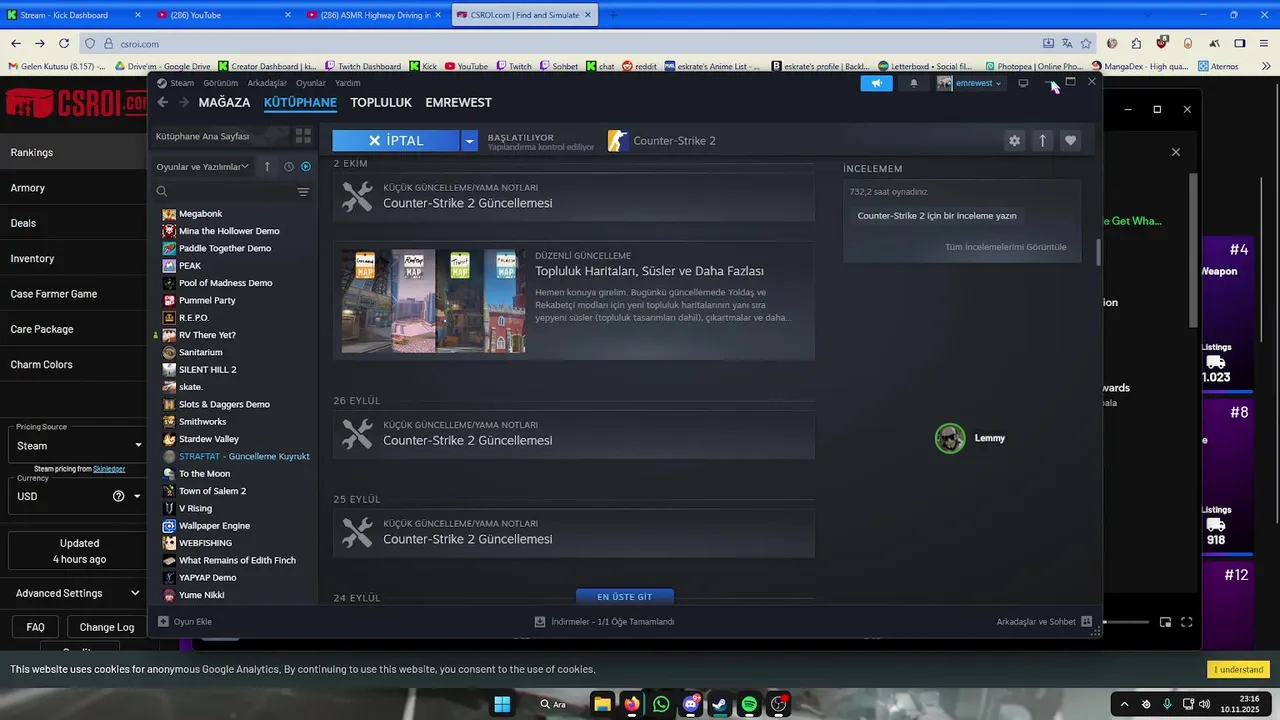Image resolution: width=1280 pixels, height=720 pixels.
Task: Accept cookies with I understand
Action: click(x=1238, y=669)
